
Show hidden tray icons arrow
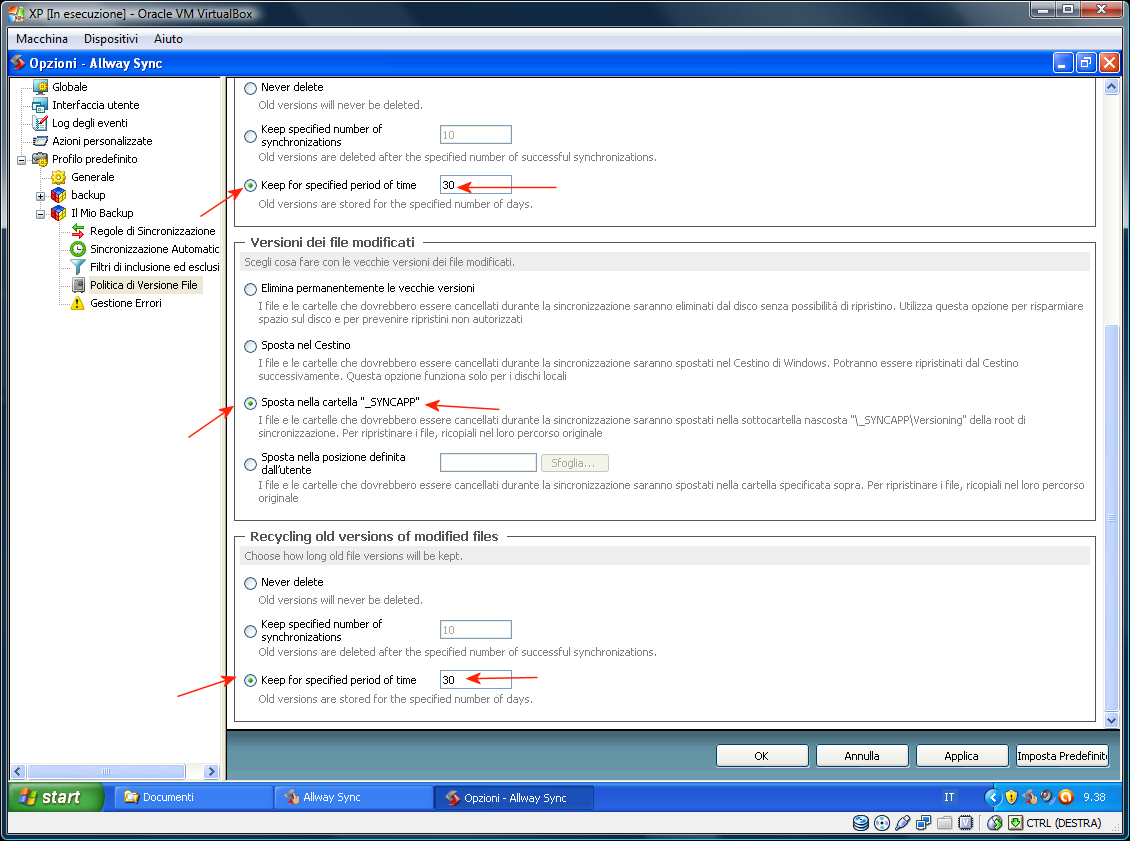992,797
